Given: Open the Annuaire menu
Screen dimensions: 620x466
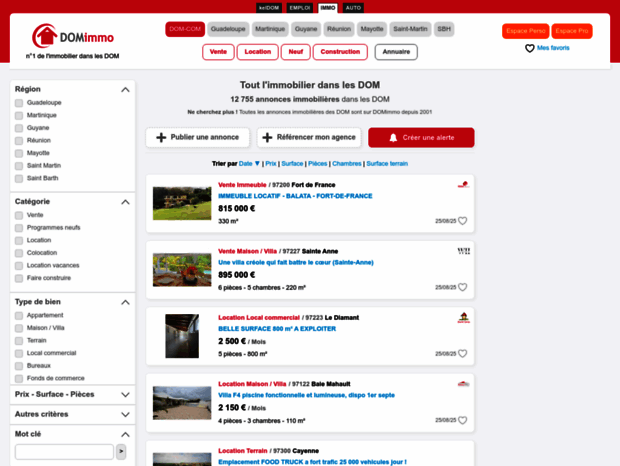Looking at the screenshot, I should (396, 52).
